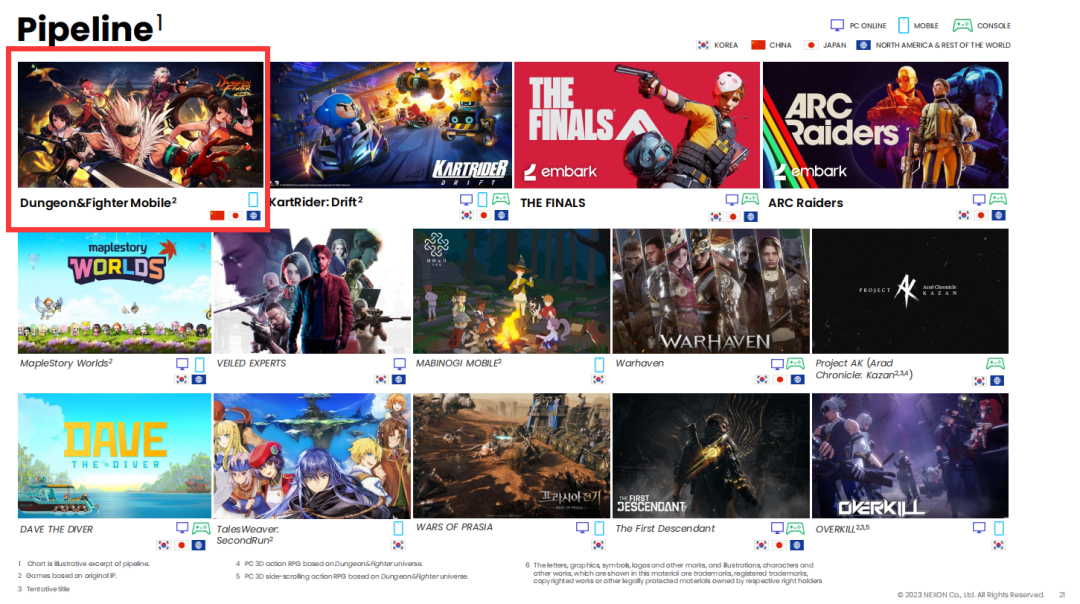Click the globe icon for North America legend
This screenshot has width=1080, height=604.
pyautogui.click(x=863, y=45)
